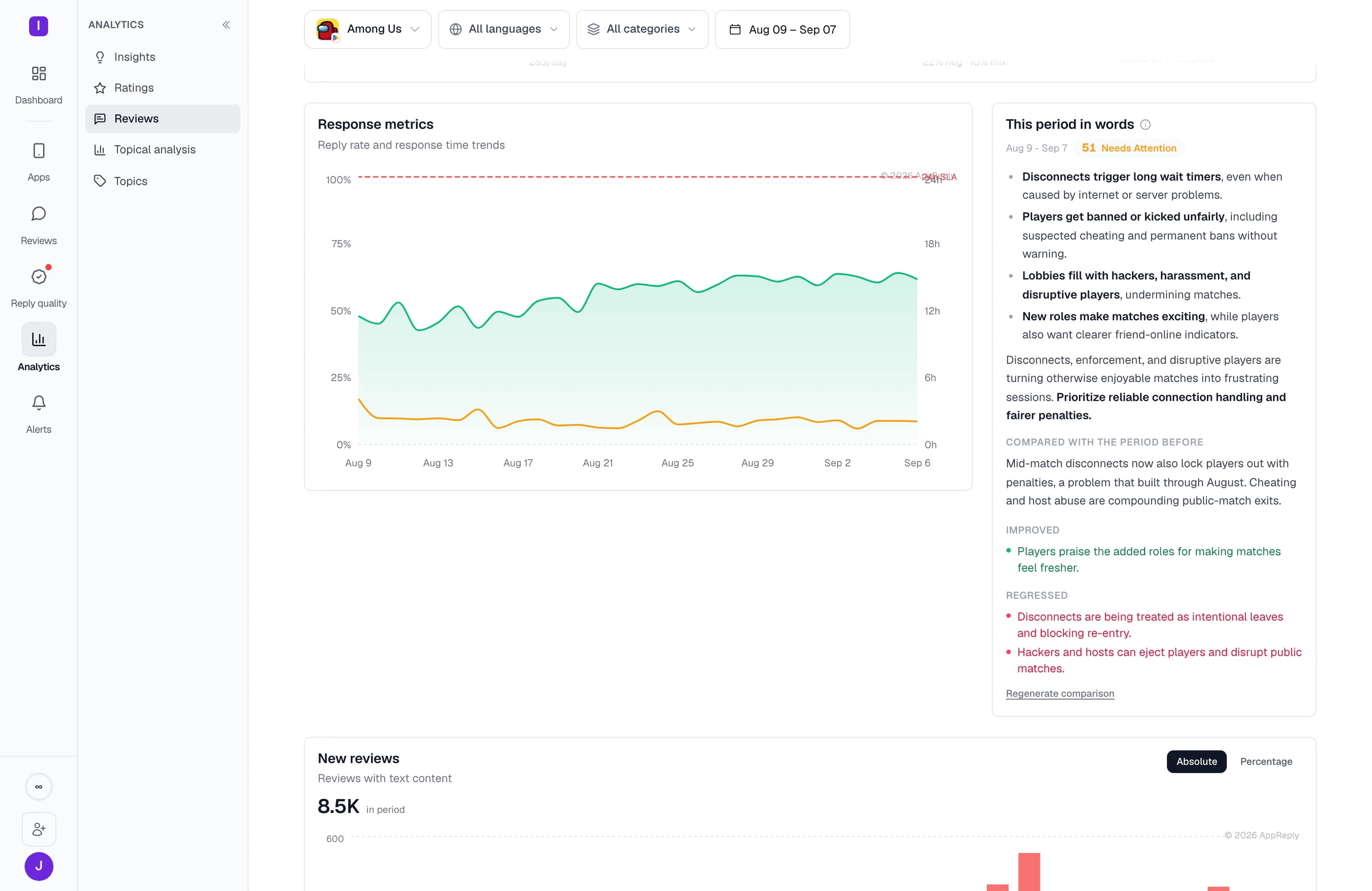Go to Topical analysis menu item
Image resolution: width=1372 pixels, height=891 pixels.
pyautogui.click(x=162, y=150)
